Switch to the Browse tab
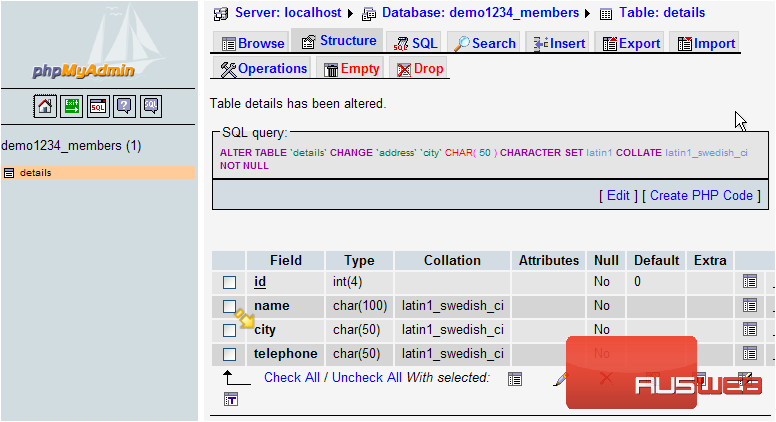 252,43
